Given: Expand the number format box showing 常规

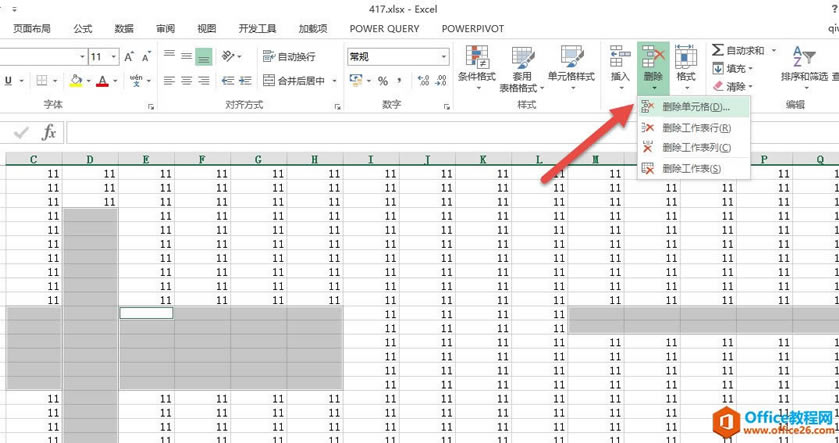Looking at the screenshot, I should (x=444, y=57).
